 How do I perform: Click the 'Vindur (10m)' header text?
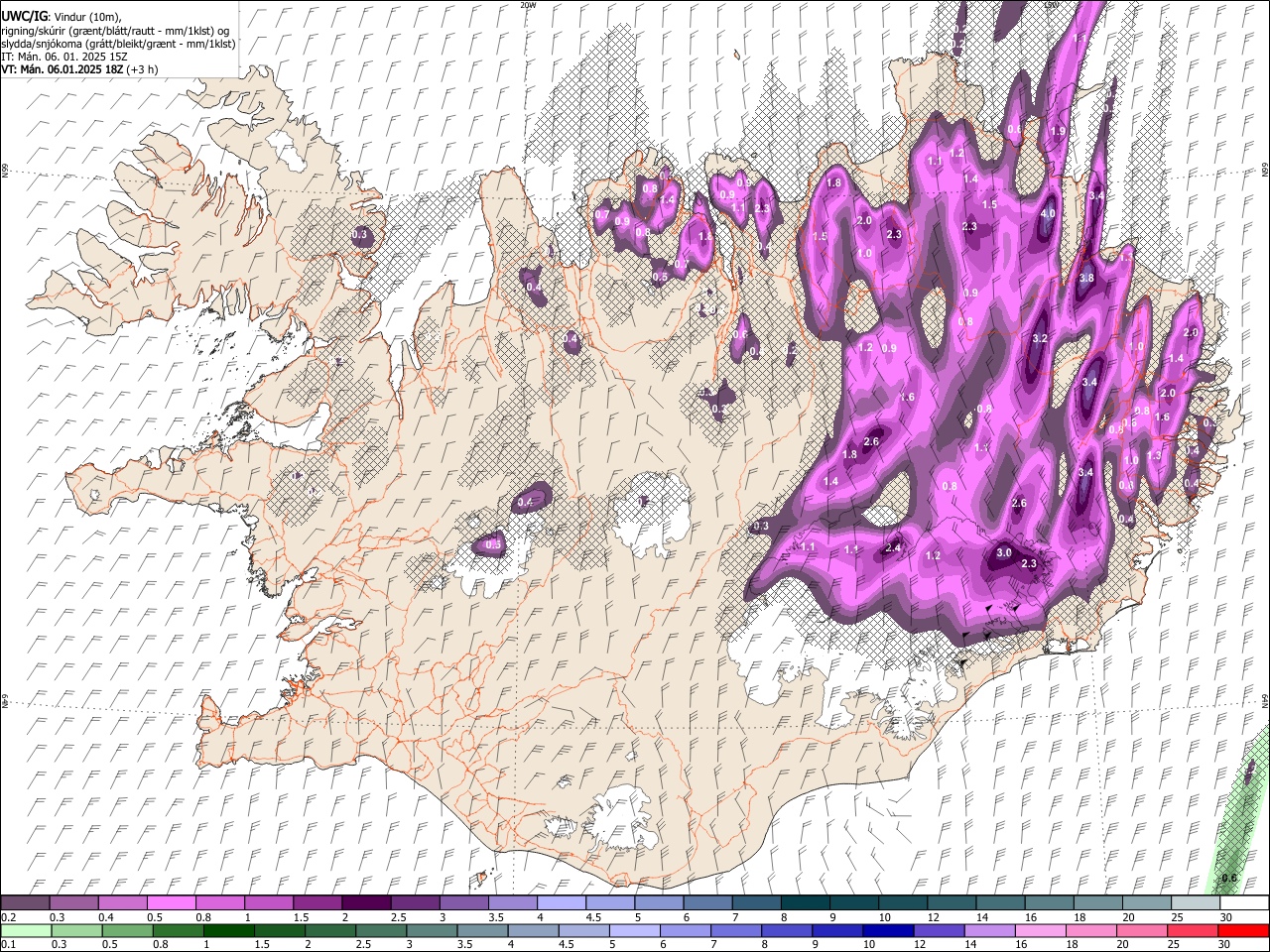pos(87,17)
